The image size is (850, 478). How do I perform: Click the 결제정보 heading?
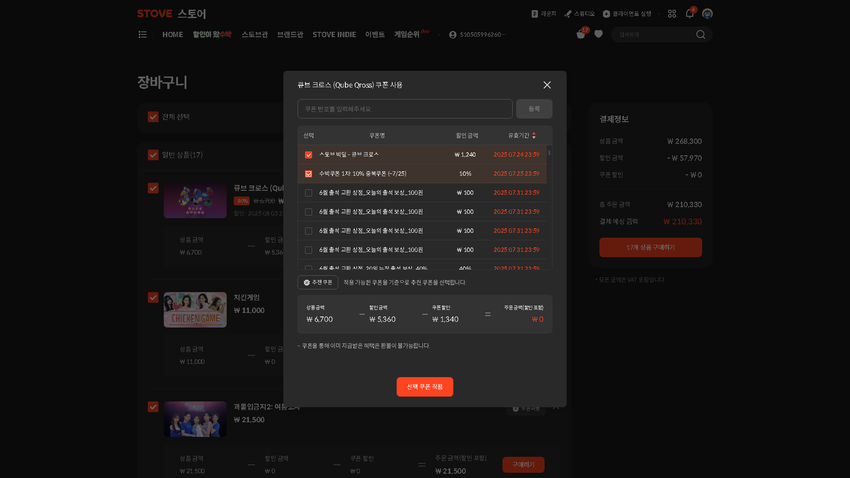pos(614,119)
